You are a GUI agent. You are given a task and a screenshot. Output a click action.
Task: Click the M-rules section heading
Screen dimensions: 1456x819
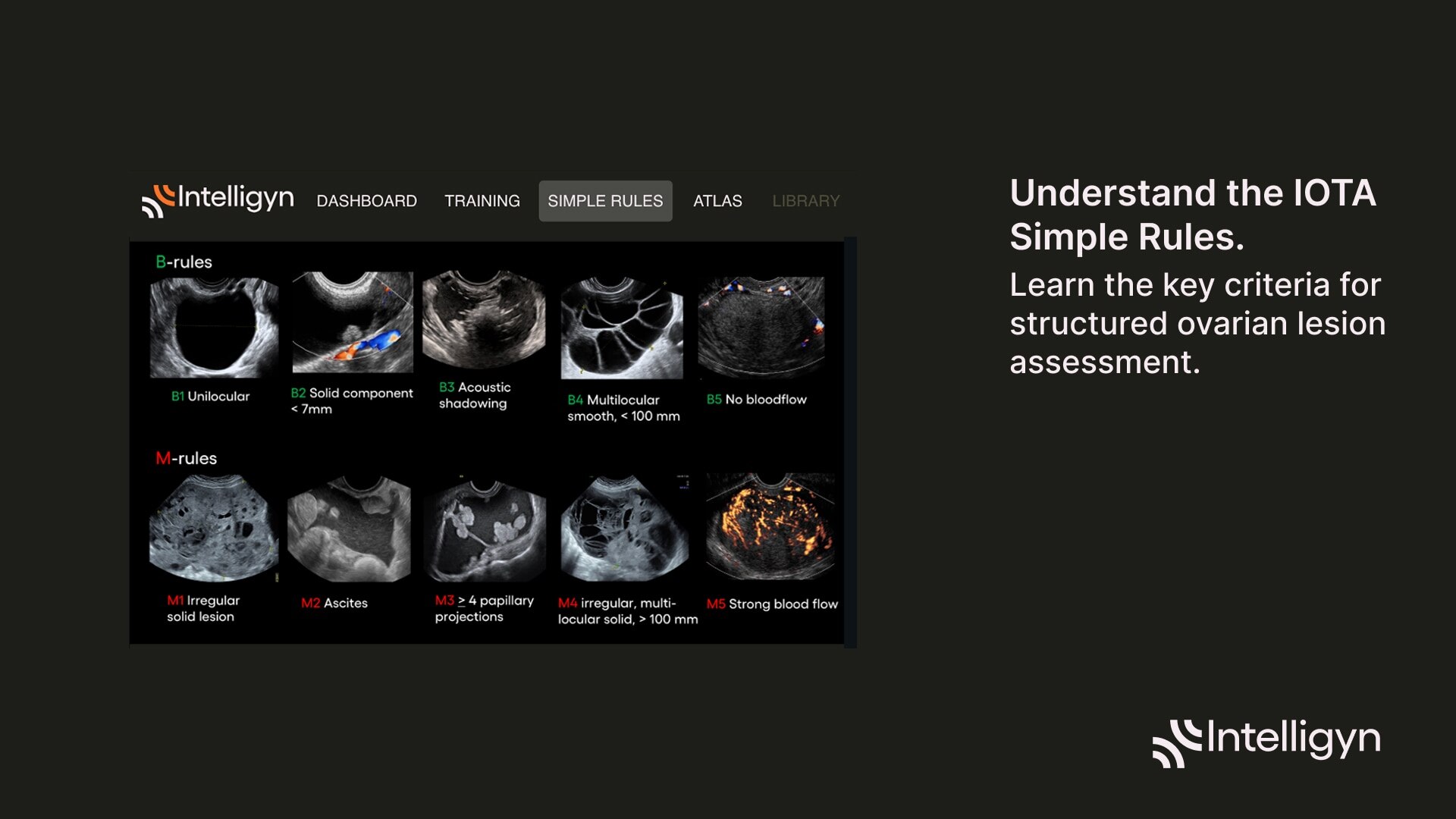[186, 458]
